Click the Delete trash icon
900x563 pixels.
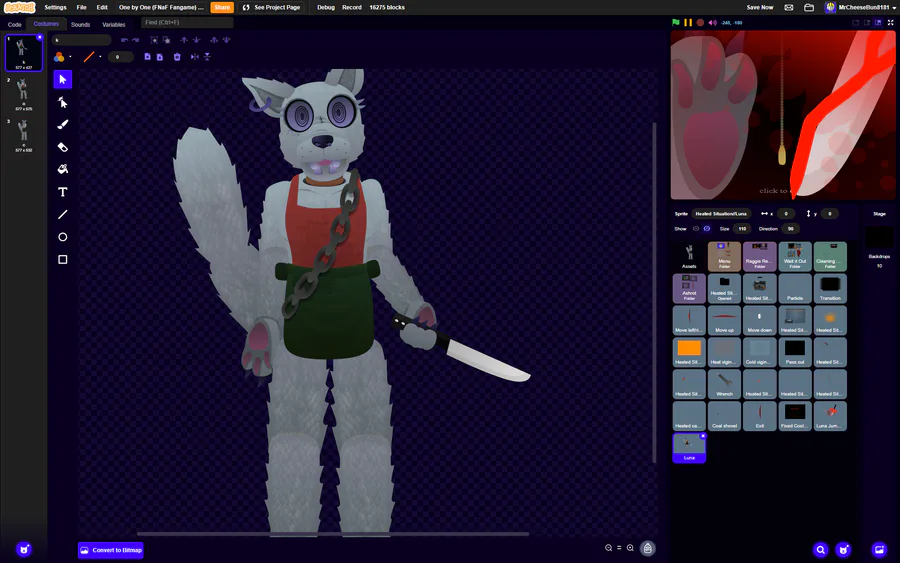[x=177, y=57]
